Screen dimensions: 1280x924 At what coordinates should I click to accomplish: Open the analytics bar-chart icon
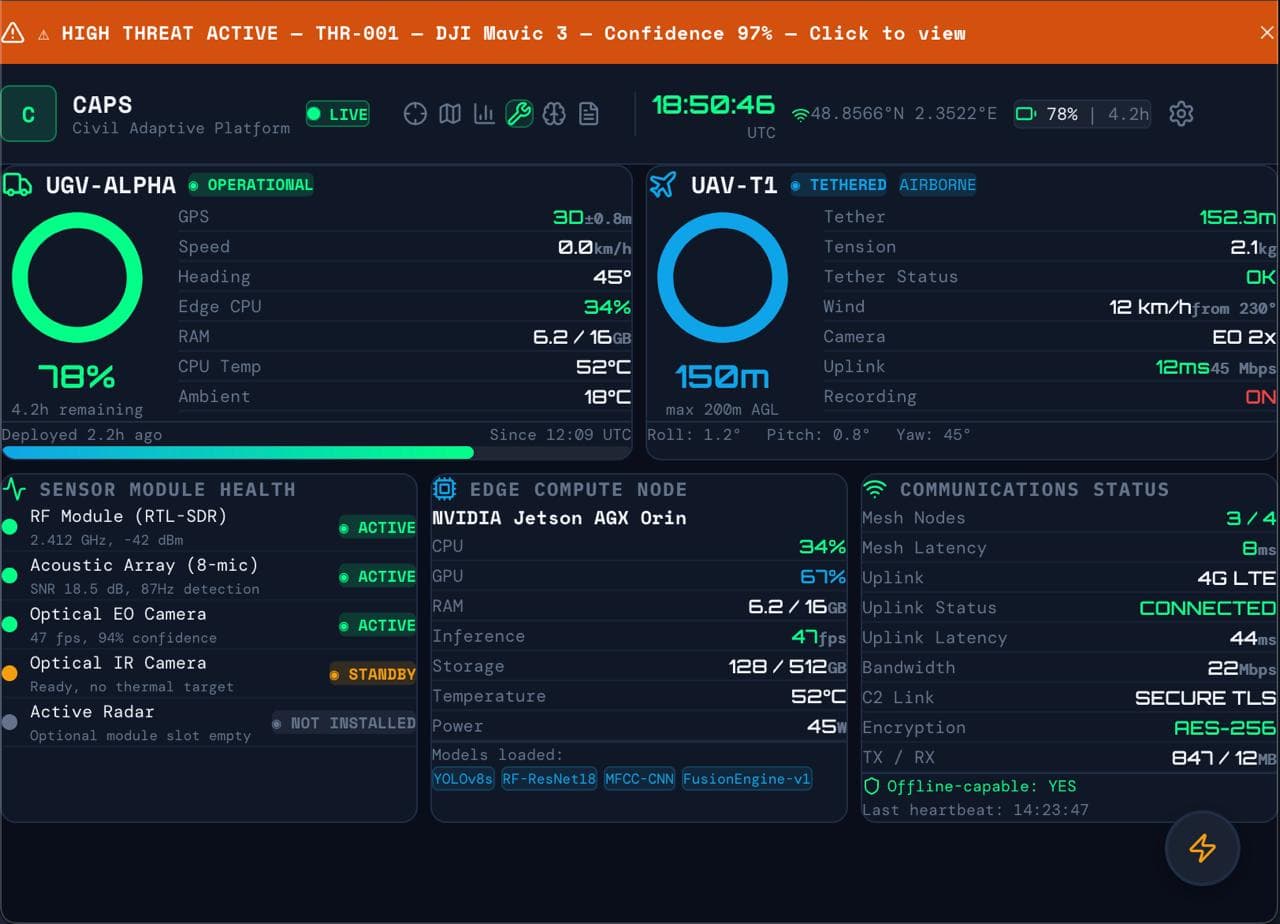click(x=484, y=114)
